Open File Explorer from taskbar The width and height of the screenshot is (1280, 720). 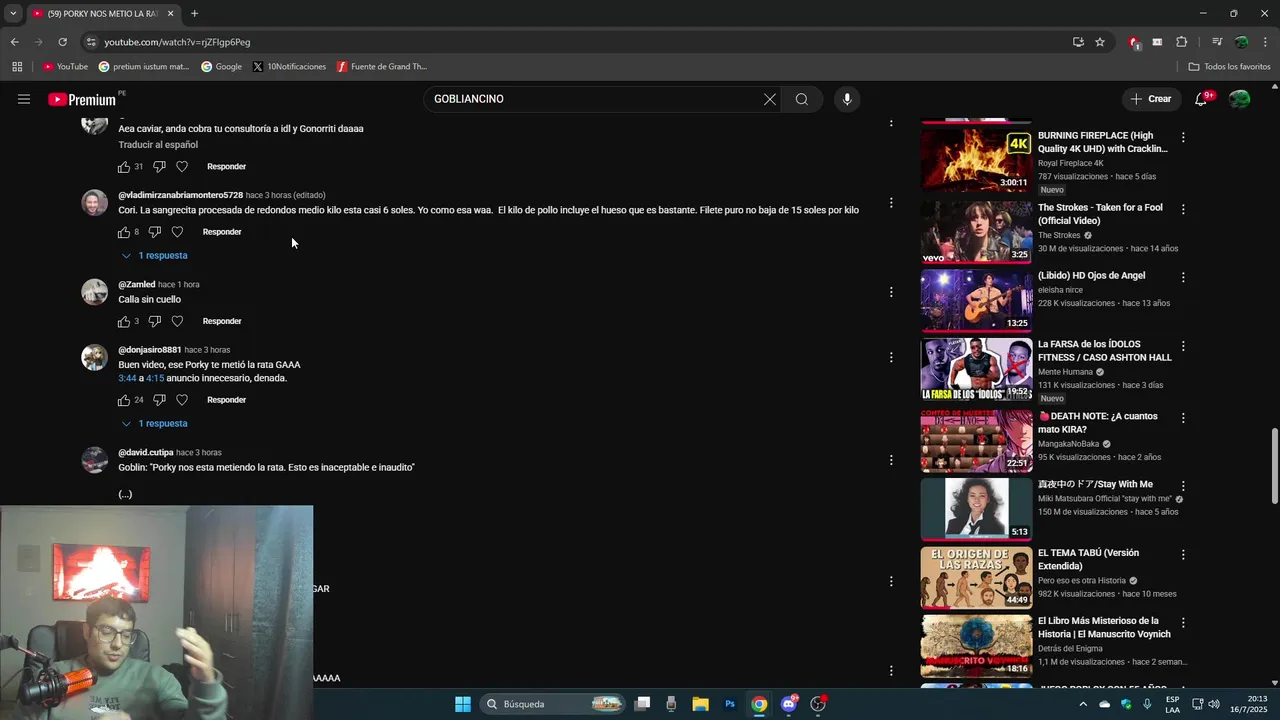pyautogui.click(x=700, y=704)
